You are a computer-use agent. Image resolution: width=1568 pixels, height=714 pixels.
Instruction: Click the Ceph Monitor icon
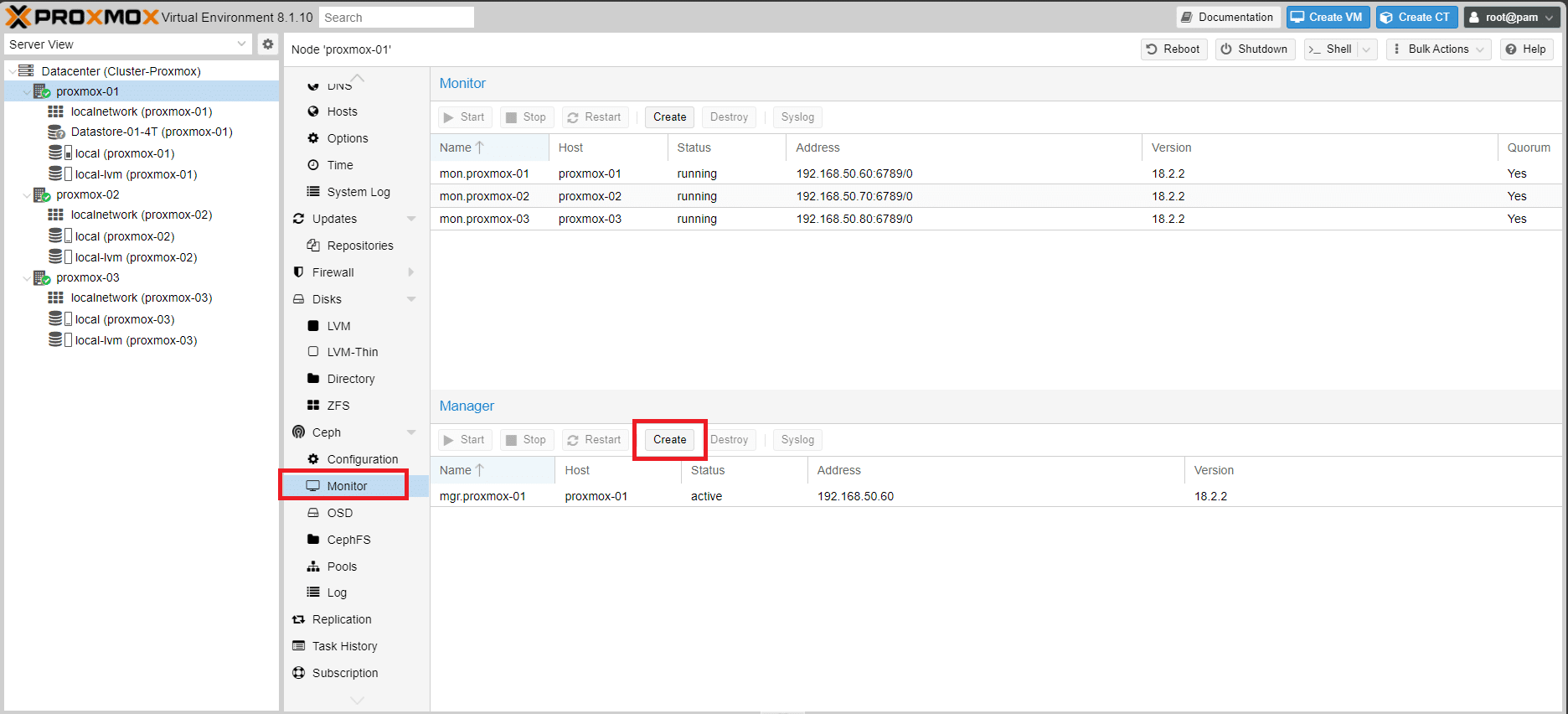(x=313, y=486)
